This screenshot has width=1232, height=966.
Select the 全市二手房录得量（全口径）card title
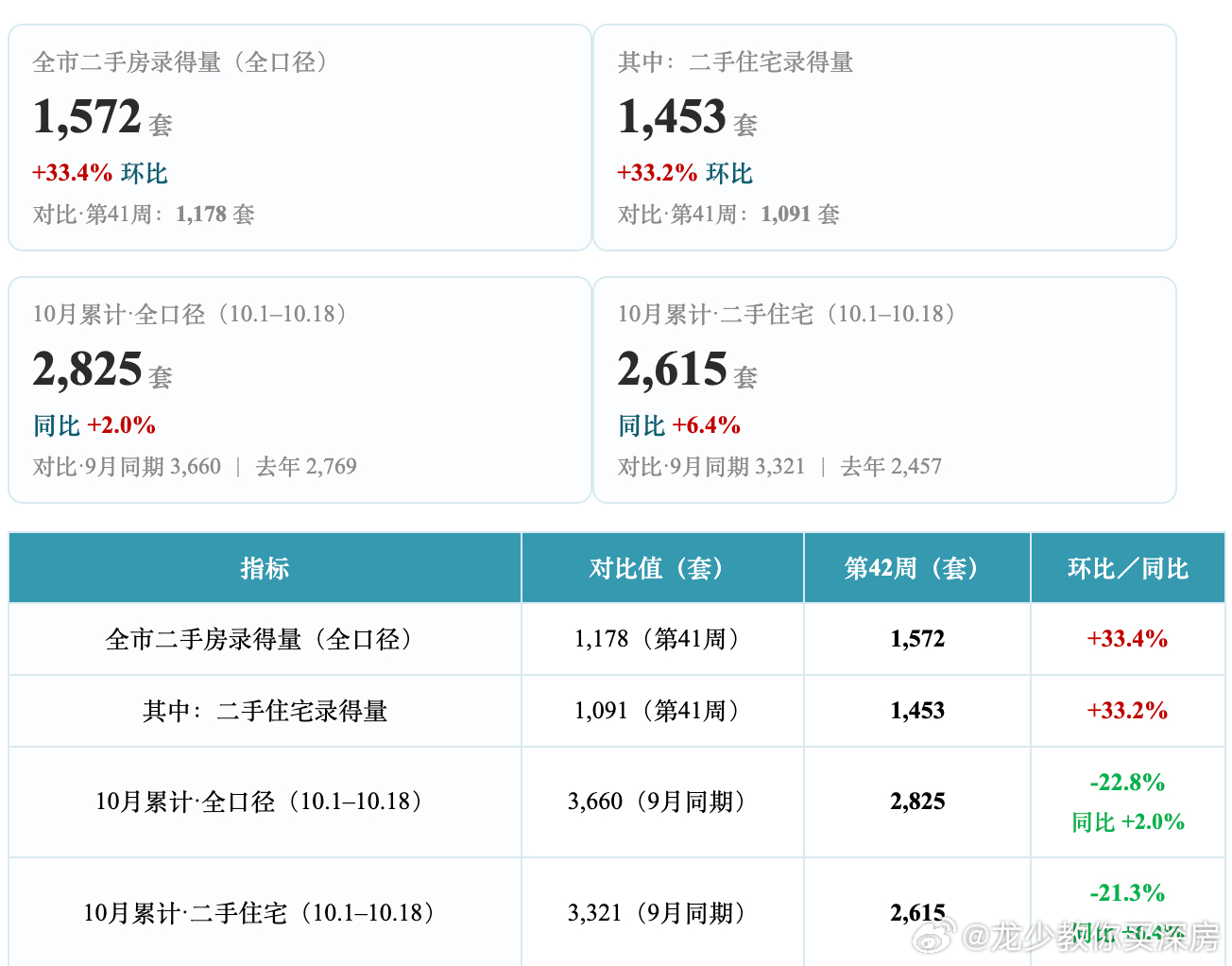click(x=185, y=62)
